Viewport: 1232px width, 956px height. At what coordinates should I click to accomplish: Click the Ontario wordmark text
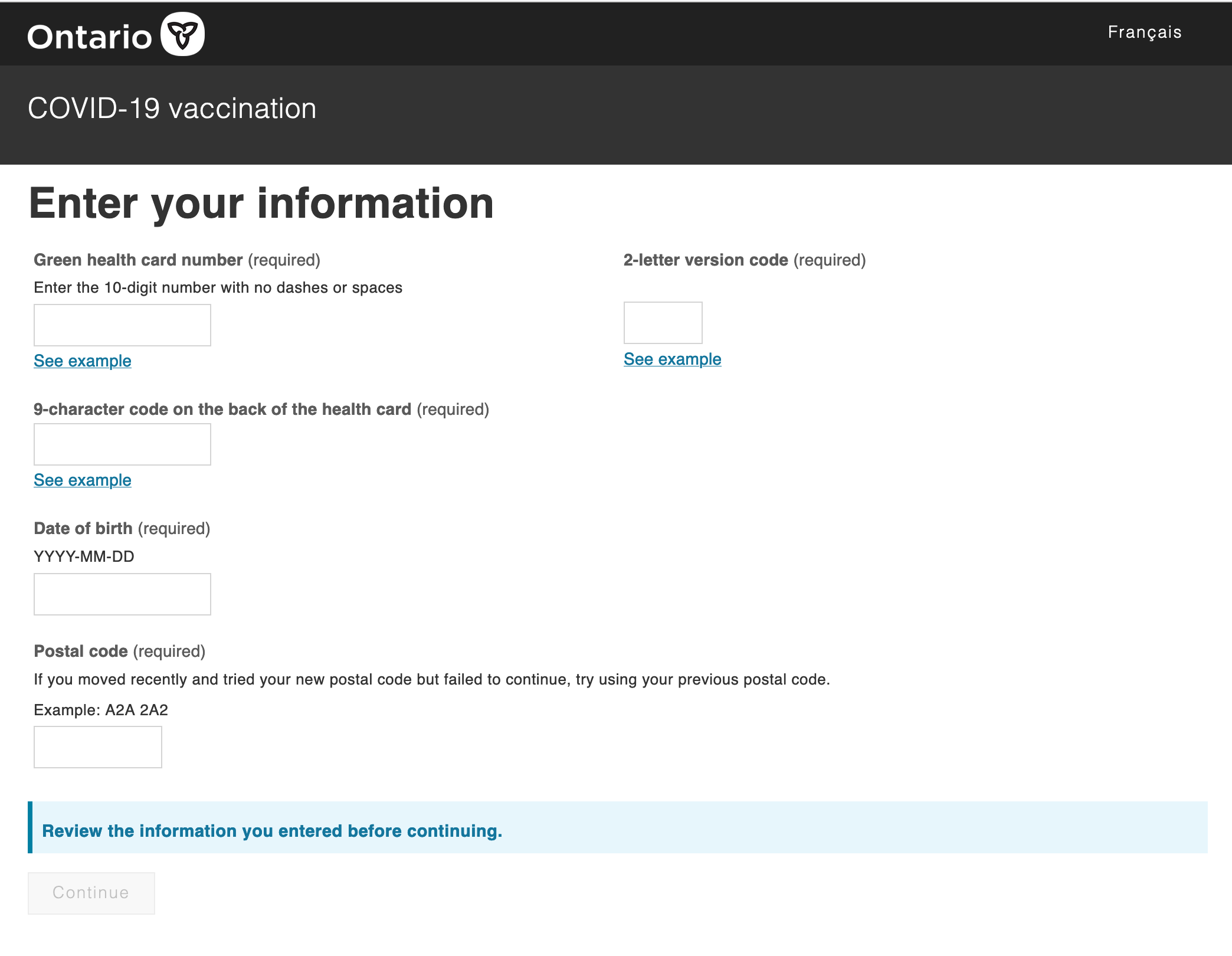click(x=90, y=37)
